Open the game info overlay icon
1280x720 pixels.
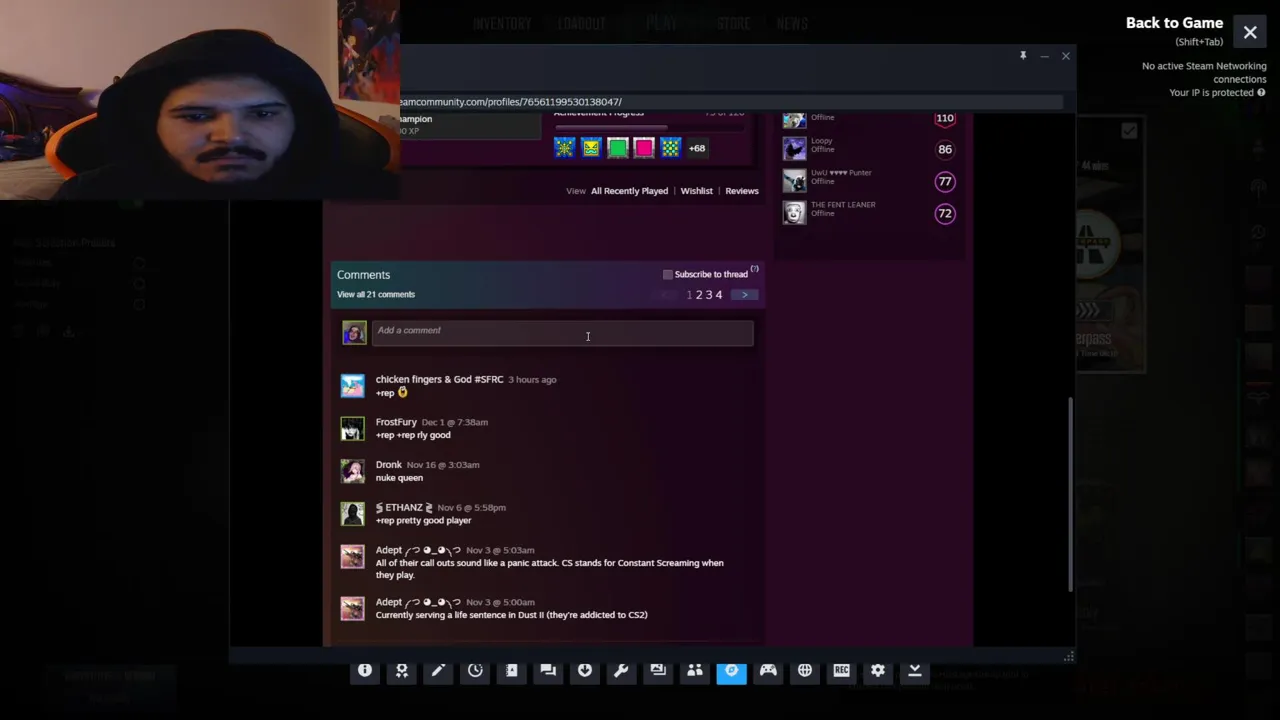(x=365, y=671)
